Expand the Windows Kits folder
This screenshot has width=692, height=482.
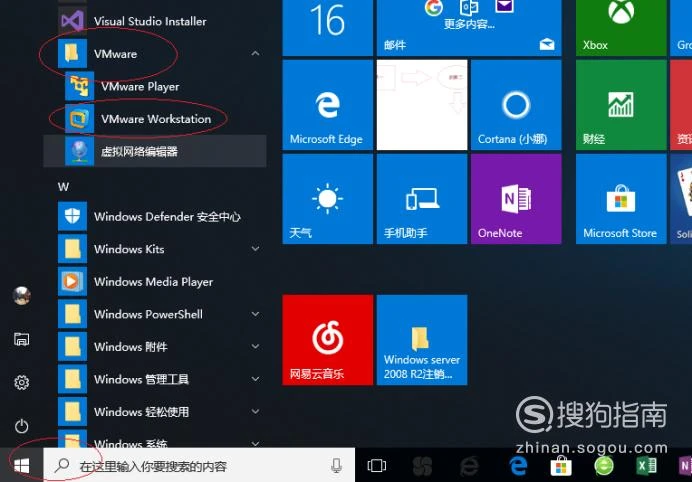pos(255,249)
